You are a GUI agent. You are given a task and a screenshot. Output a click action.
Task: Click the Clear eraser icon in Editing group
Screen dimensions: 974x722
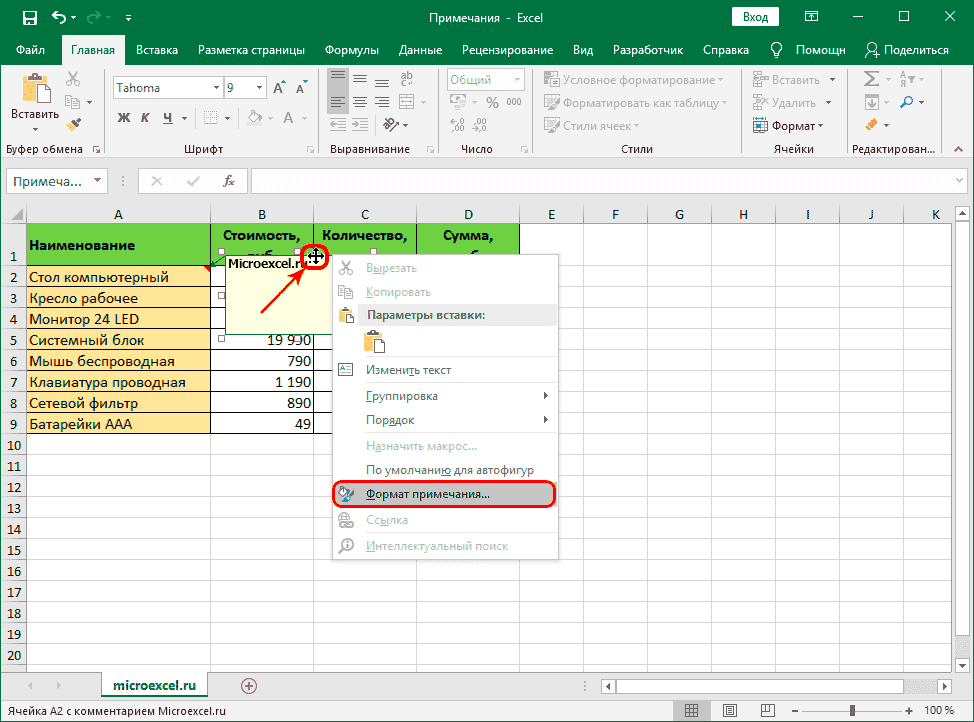click(872, 126)
